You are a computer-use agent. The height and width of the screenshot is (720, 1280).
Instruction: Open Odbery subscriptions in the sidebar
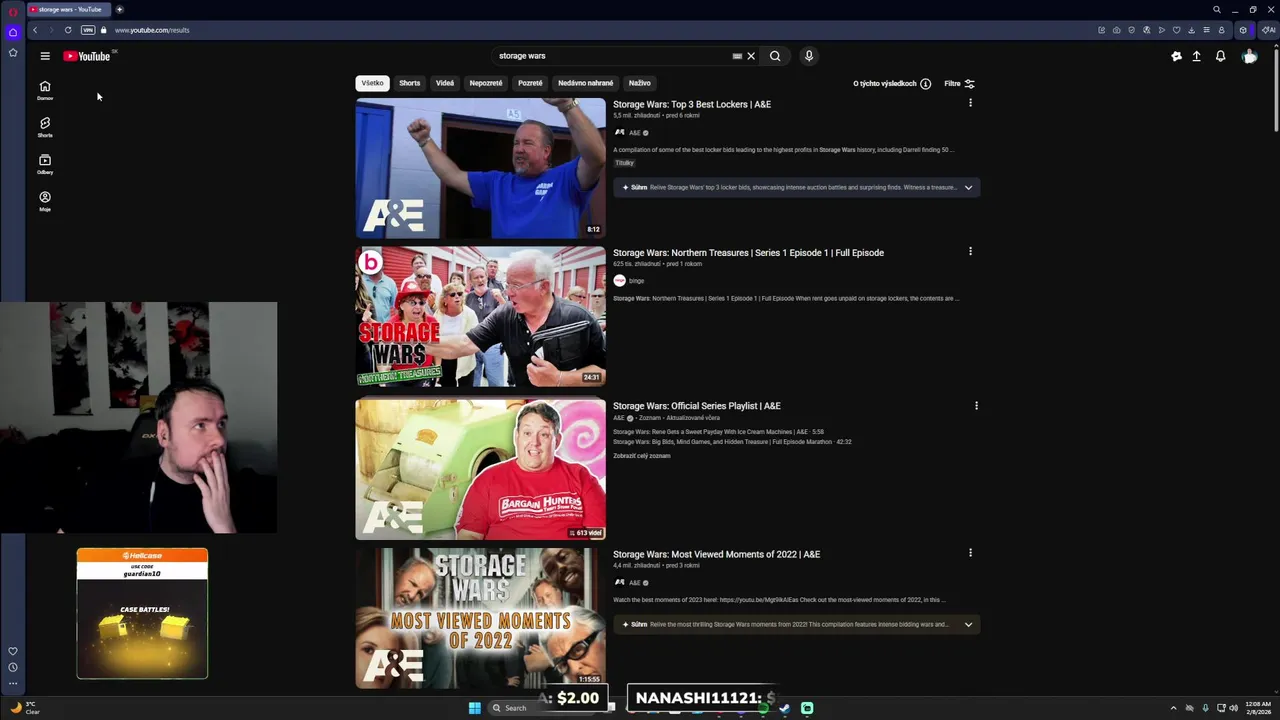[45, 164]
